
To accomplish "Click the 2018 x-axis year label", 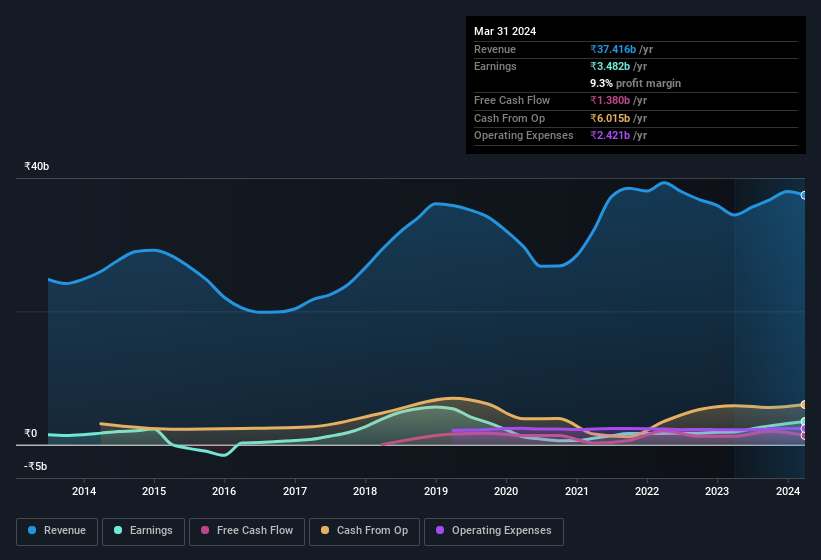I will coord(365,491).
